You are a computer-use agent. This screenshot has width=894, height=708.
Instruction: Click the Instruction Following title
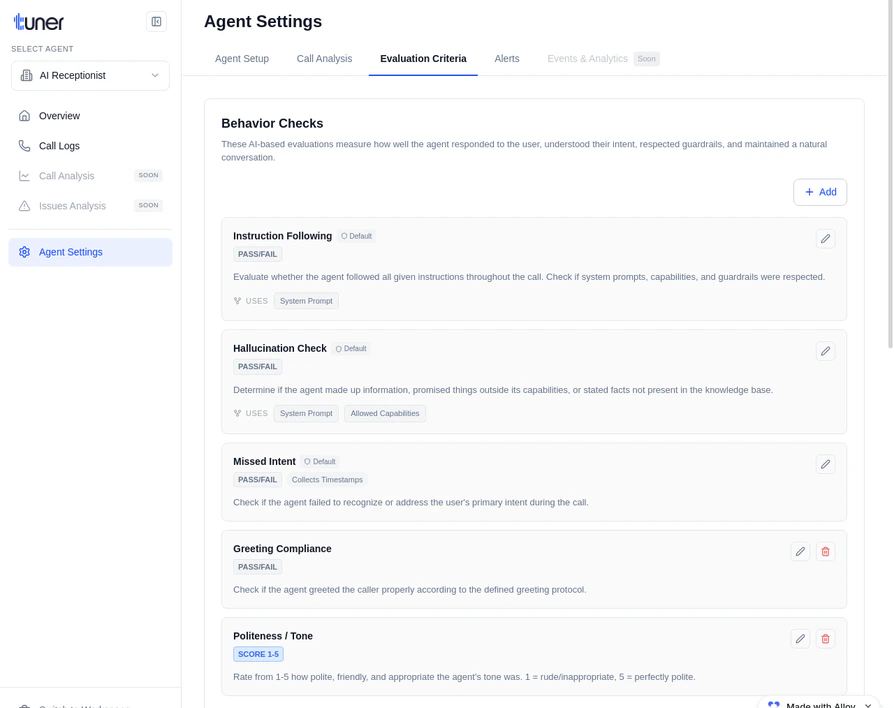pos(282,236)
